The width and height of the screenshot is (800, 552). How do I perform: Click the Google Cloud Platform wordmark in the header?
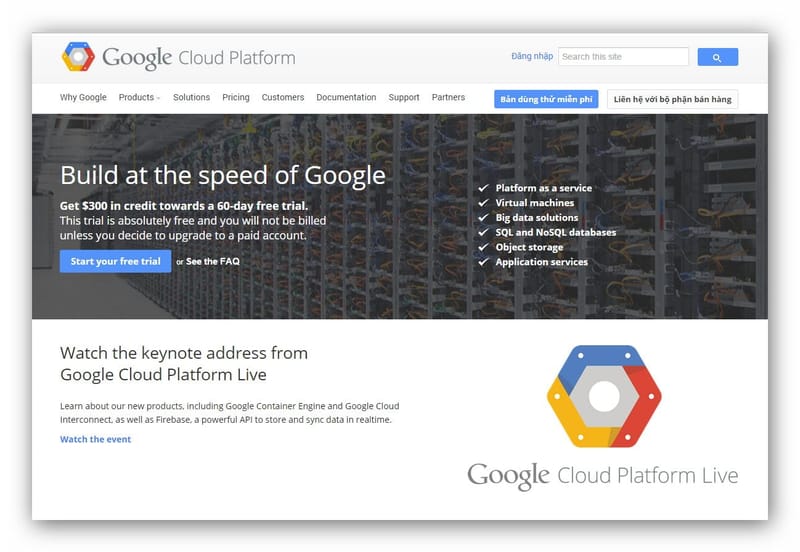tap(199, 58)
